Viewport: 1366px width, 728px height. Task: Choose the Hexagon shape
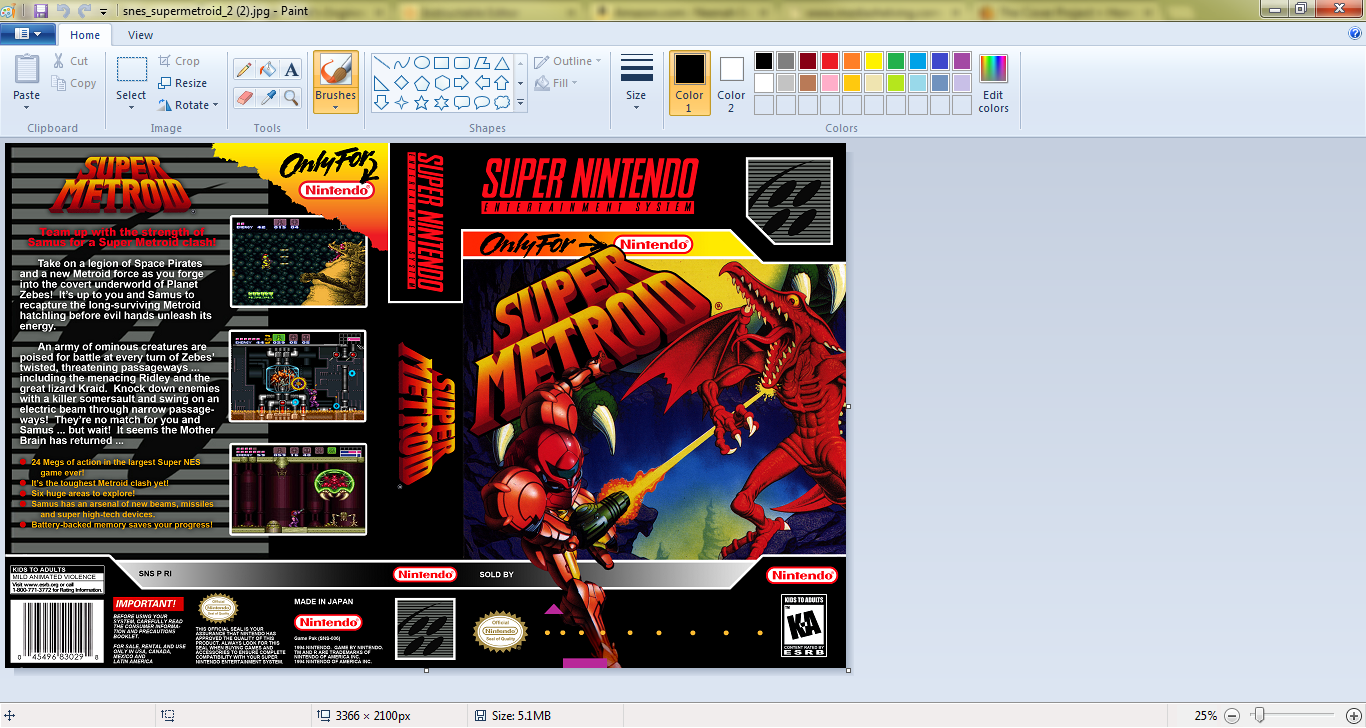pyautogui.click(x=441, y=82)
